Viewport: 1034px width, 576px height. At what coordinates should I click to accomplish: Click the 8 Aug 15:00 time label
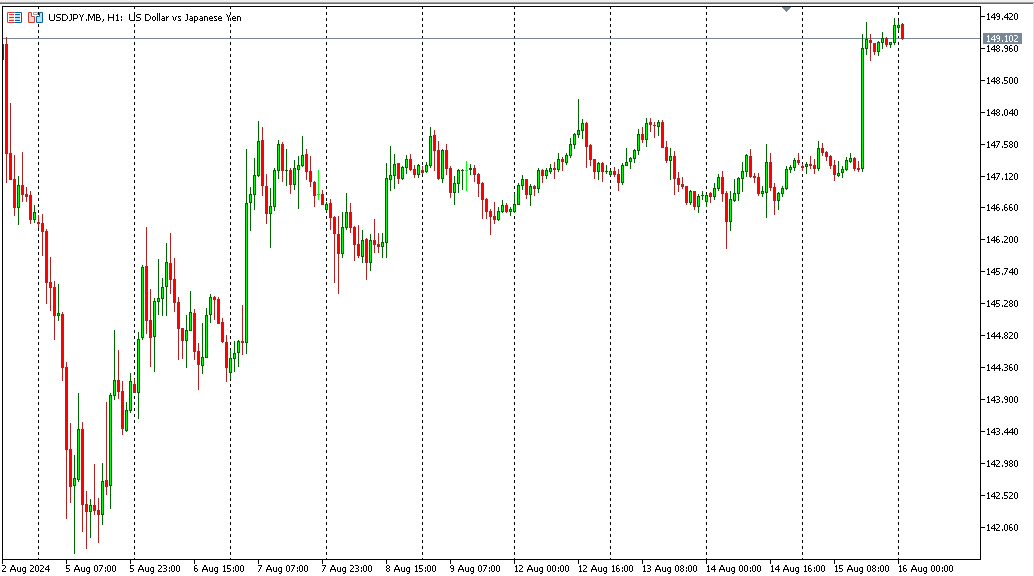411,569
